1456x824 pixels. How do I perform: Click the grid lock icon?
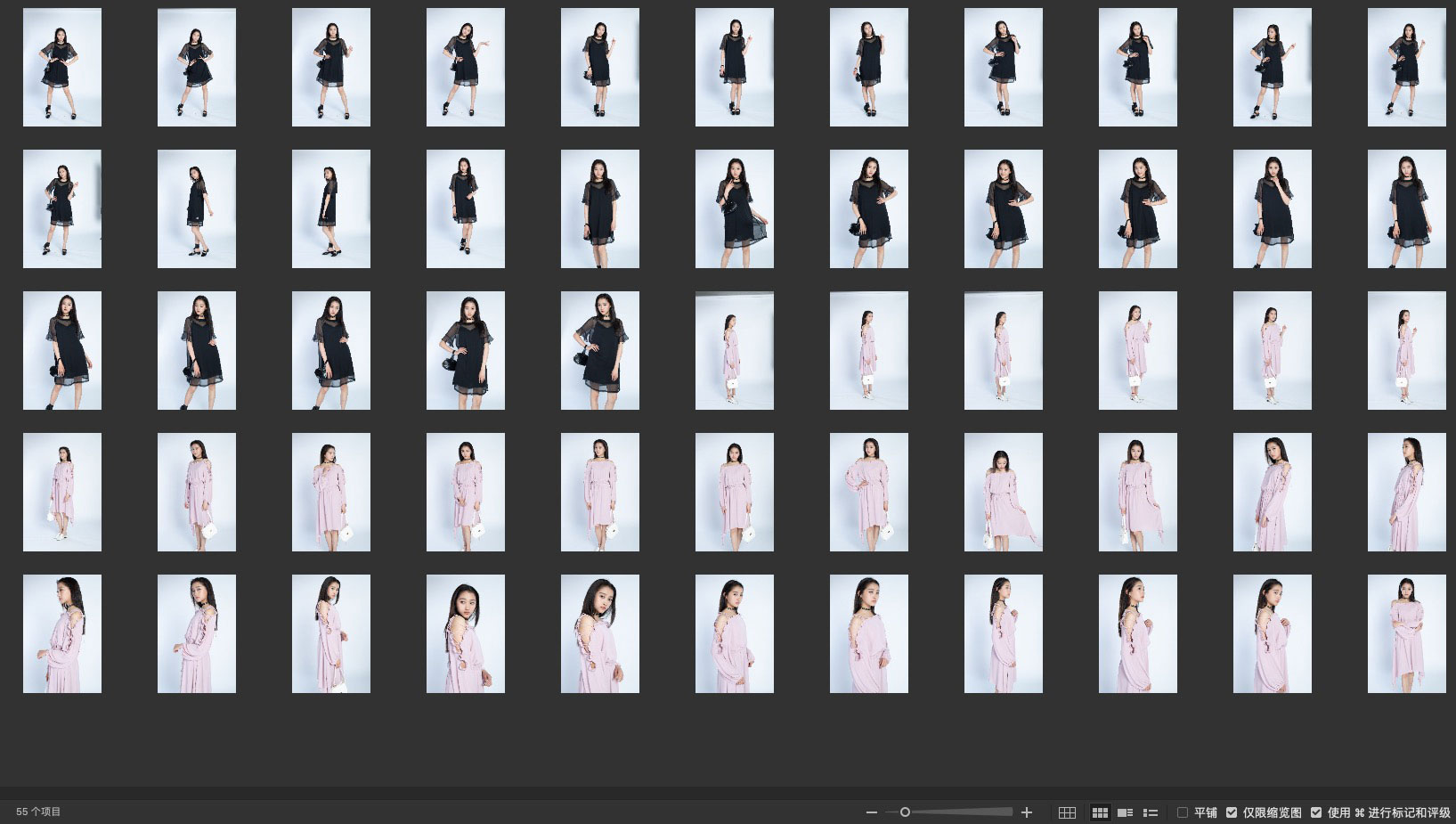pos(1067,812)
